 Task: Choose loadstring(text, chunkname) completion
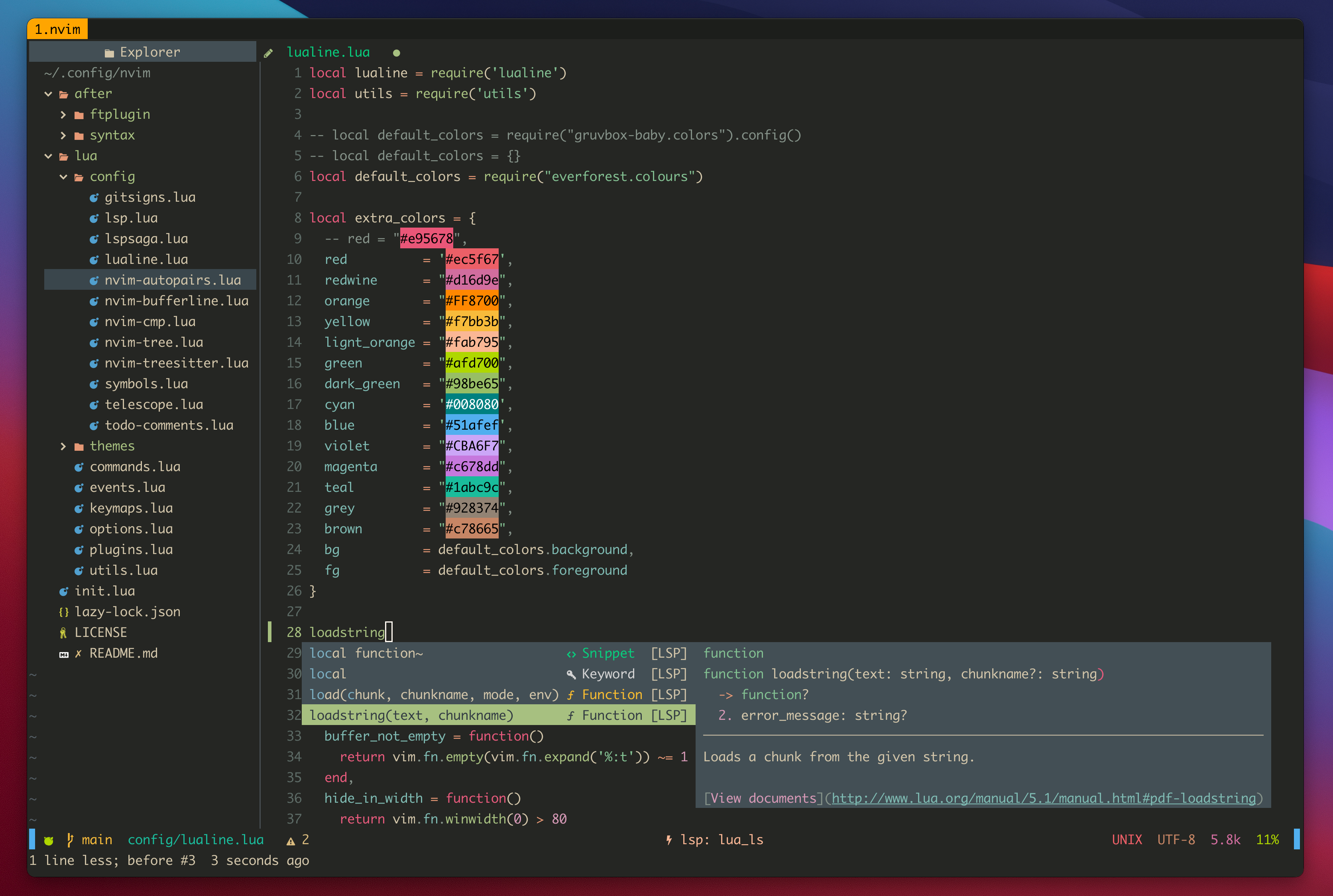(497, 715)
